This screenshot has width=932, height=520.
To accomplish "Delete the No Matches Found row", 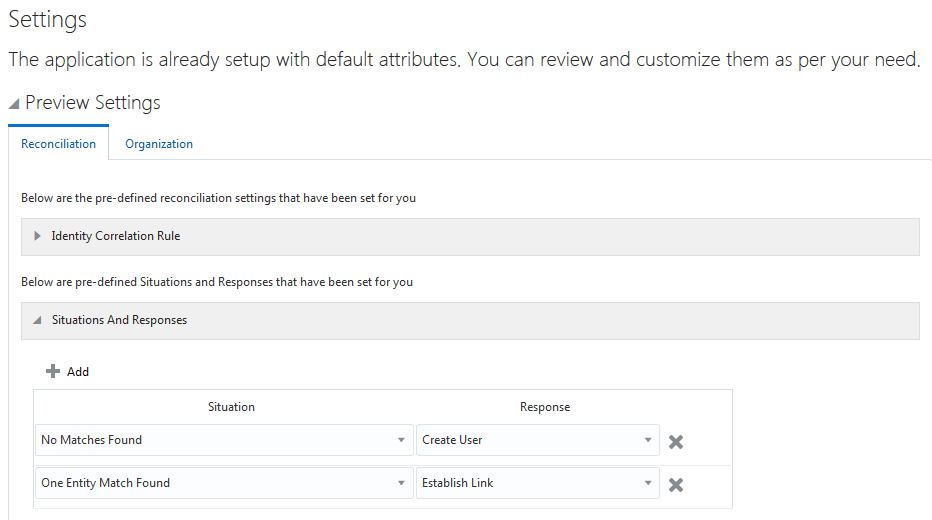I will (x=676, y=441).
